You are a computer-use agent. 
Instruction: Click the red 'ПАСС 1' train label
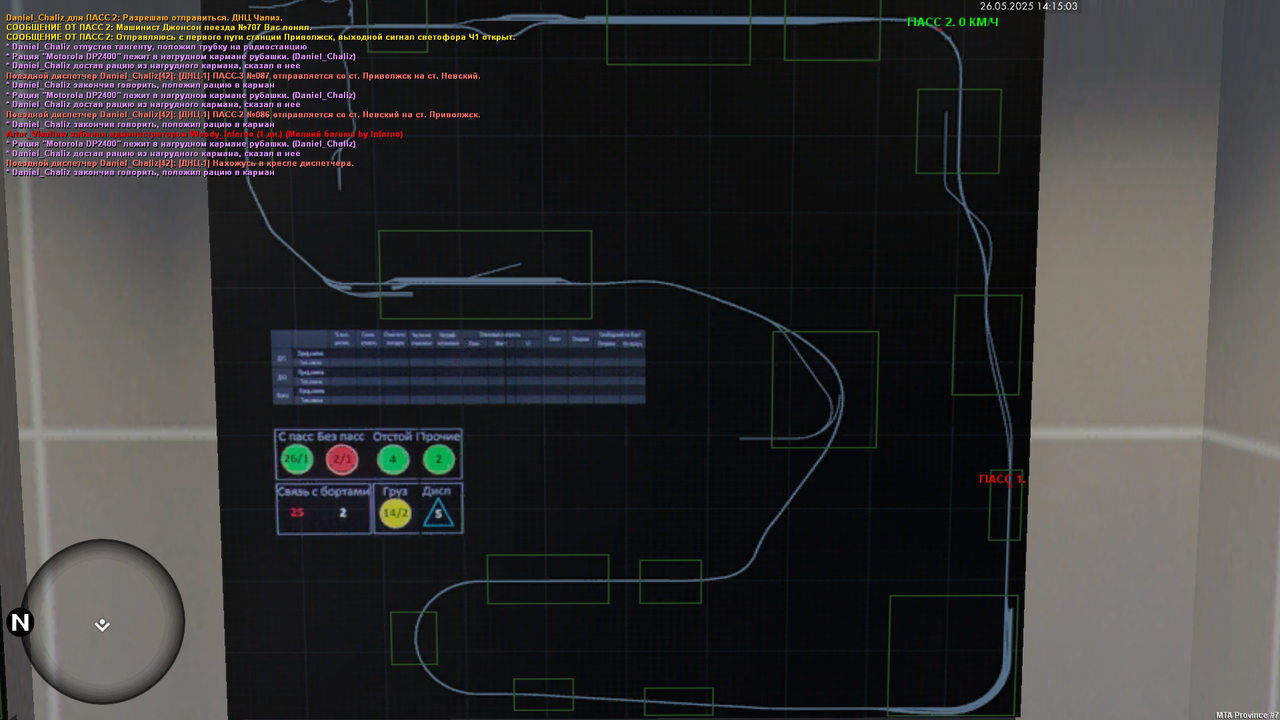coord(1002,479)
